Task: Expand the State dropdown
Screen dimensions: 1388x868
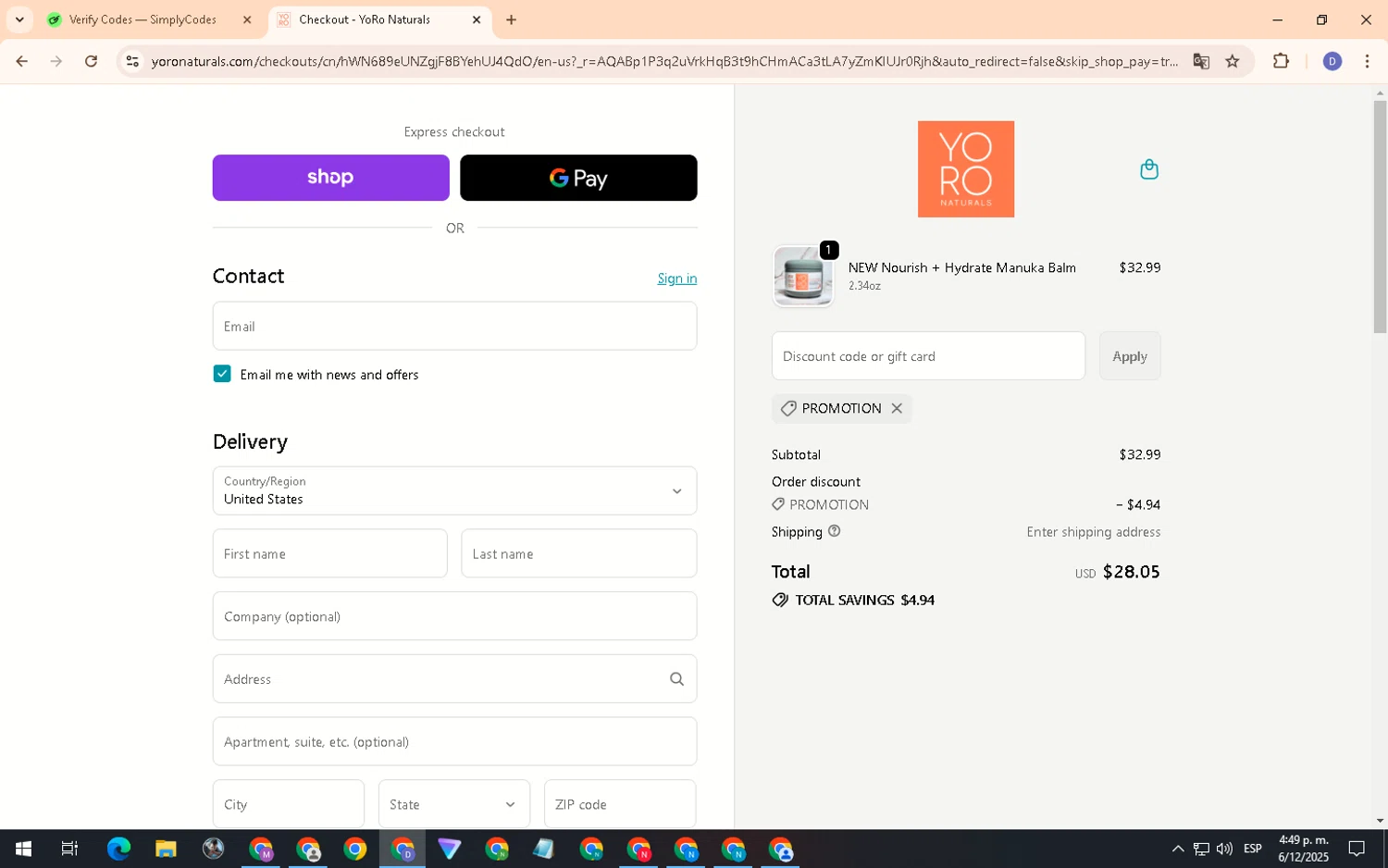Action: tap(454, 804)
